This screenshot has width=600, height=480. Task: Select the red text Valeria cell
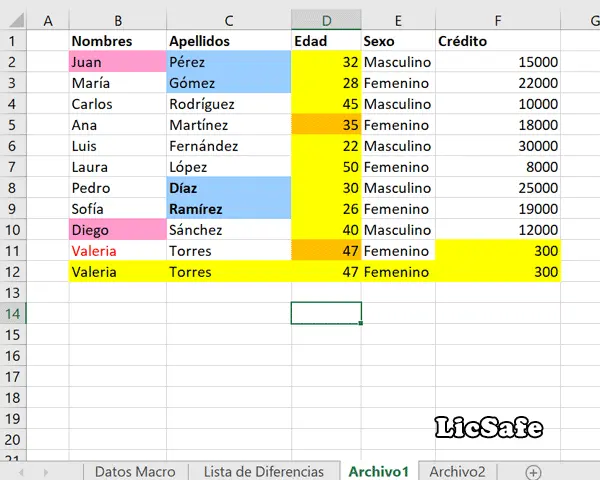point(117,251)
